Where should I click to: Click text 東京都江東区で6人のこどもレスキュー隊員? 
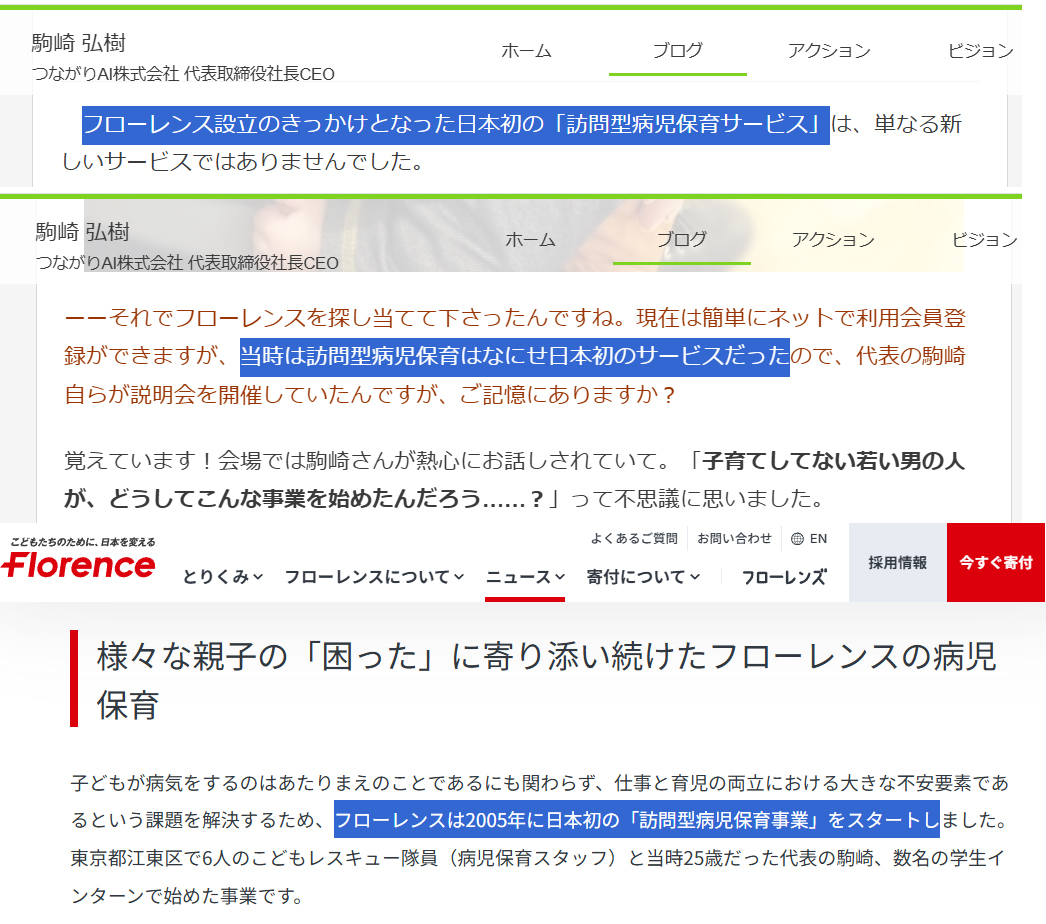coord(254,858)
